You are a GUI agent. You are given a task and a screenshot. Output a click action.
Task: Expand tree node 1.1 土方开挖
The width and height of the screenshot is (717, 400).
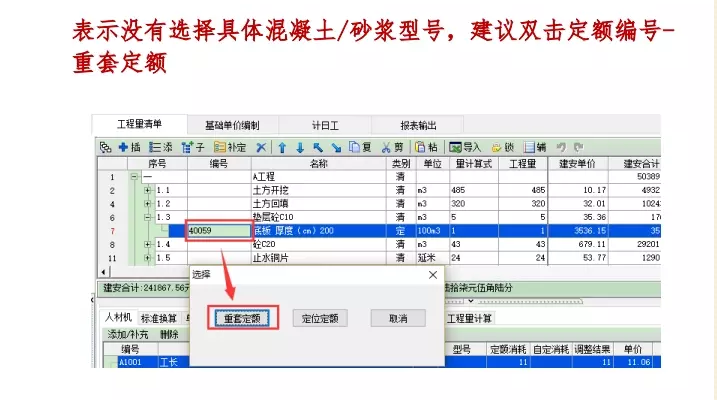pos(147,190)
